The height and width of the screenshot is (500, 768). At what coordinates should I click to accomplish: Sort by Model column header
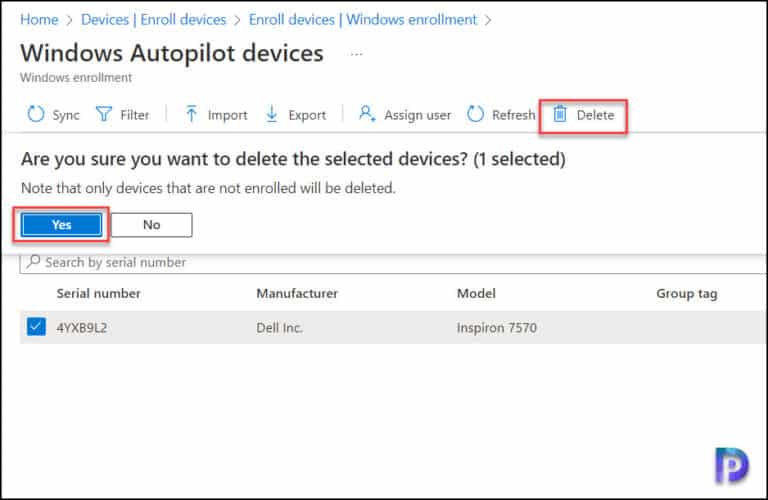click(476, 293)
